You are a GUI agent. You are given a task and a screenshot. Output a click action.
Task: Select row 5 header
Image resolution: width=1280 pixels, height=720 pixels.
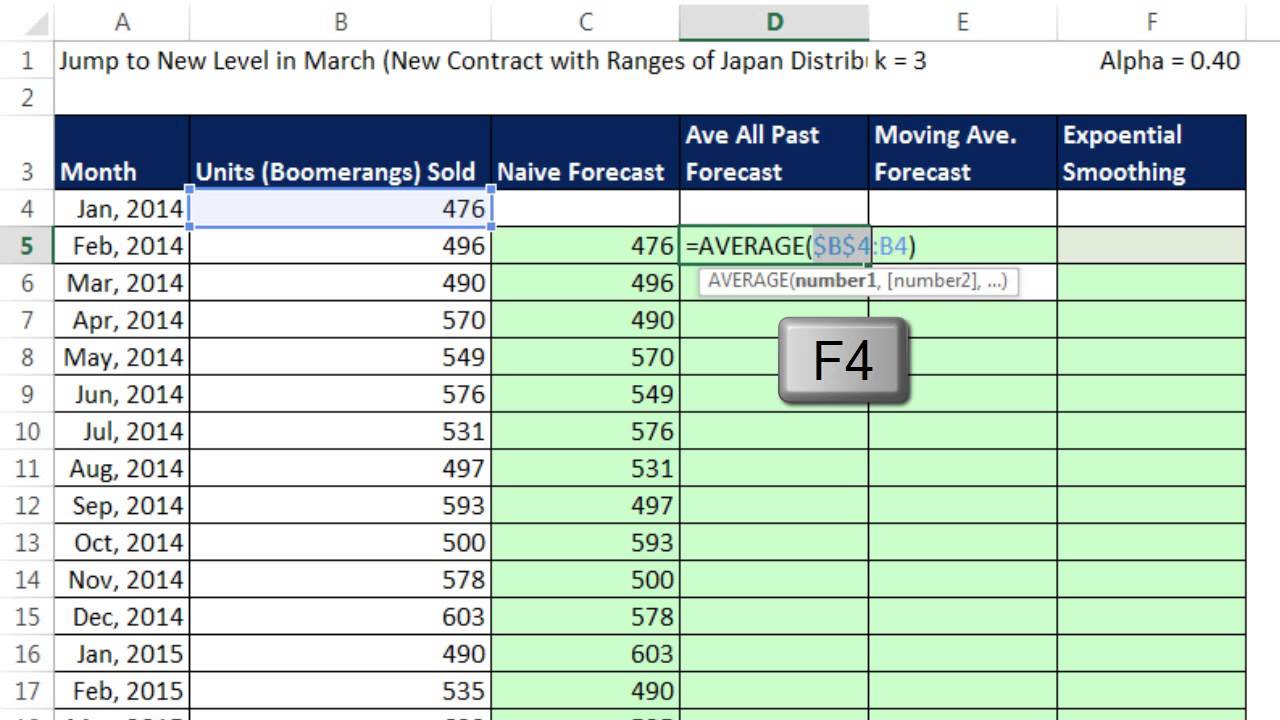click(26, 246)
